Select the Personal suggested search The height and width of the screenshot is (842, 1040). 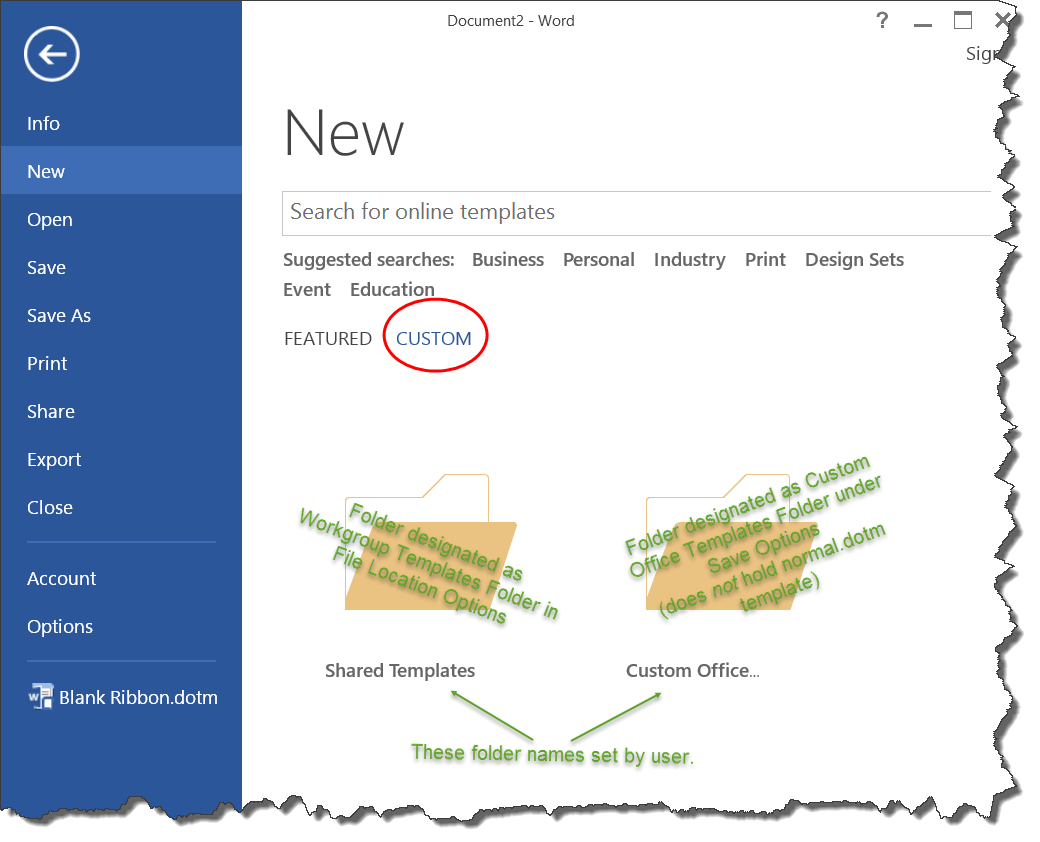point(598,260)
